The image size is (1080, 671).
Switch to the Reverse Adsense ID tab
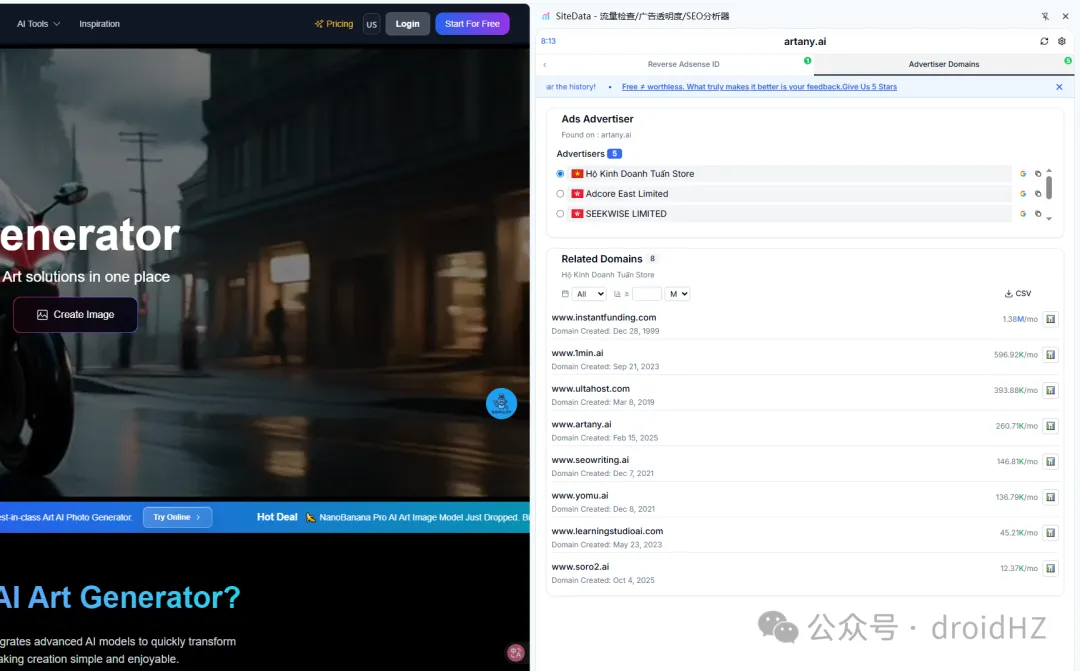683,64
